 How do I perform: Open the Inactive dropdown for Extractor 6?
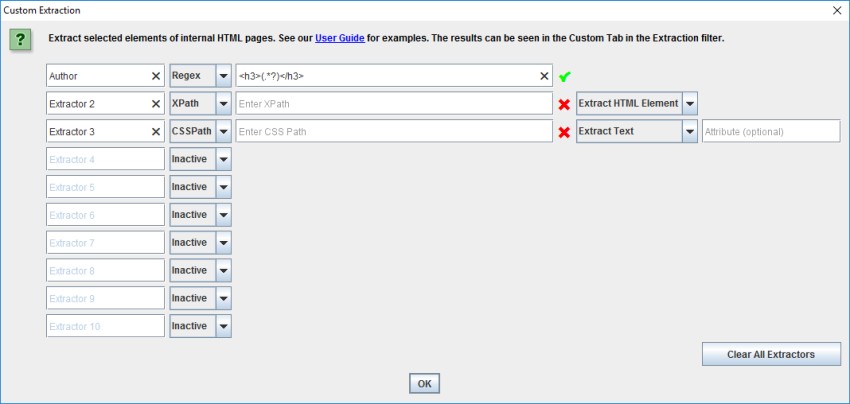201,215
